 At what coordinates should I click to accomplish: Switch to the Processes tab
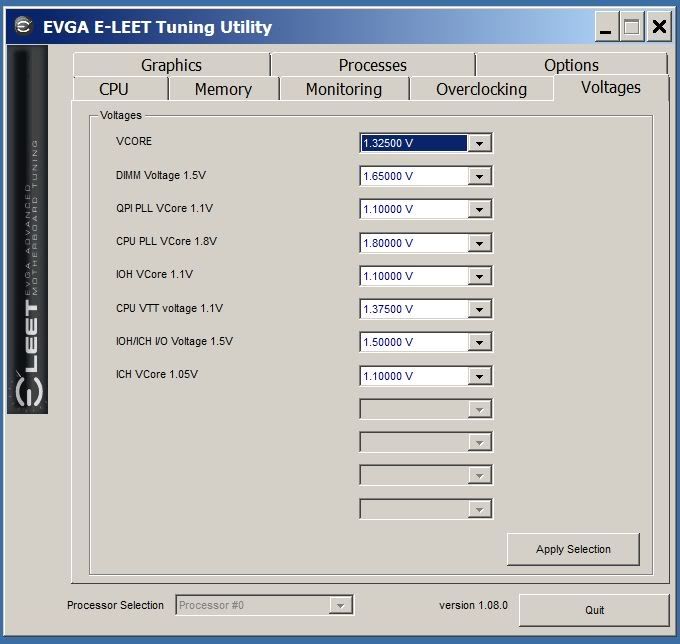coord(373,65)
